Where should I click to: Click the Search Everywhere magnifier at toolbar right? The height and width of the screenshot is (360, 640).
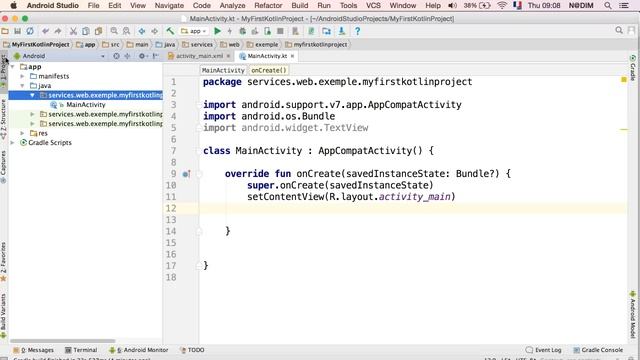(x=619, y=31)
